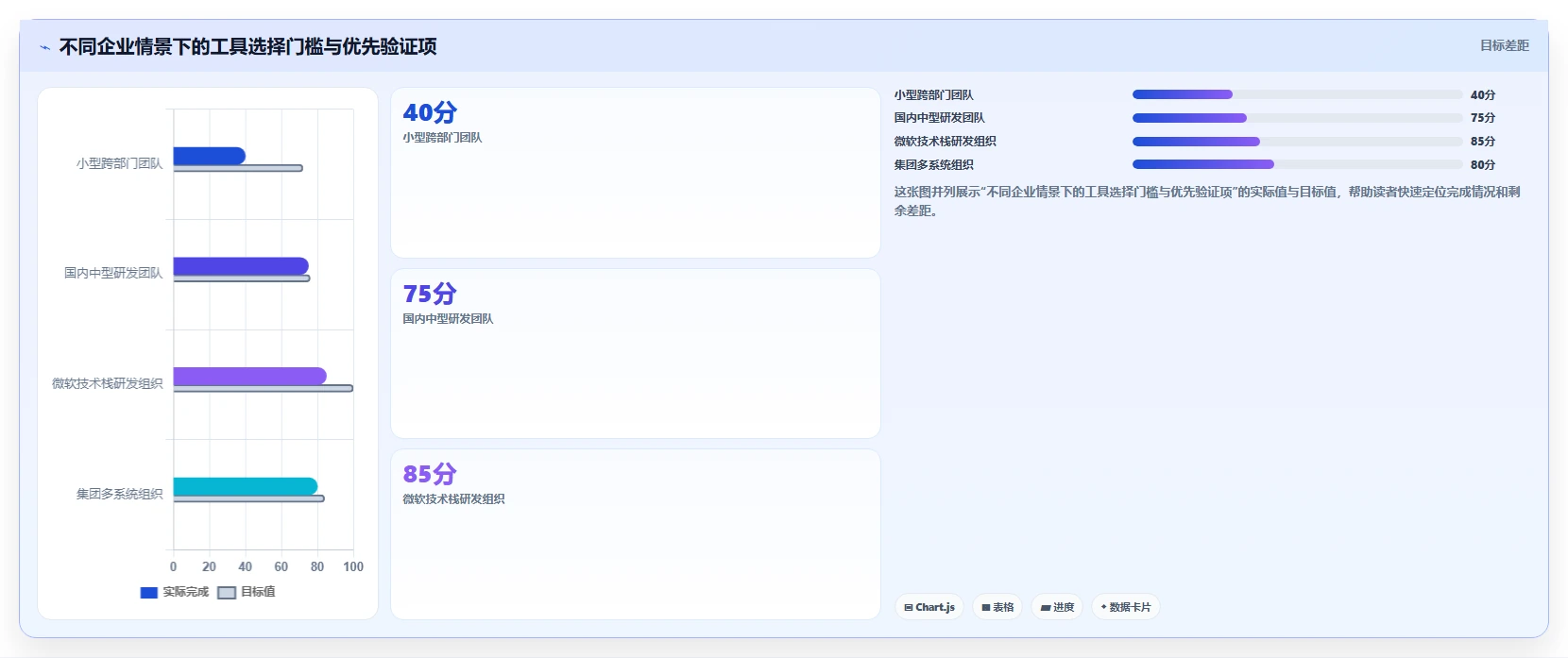Click the 75分 value in the progress list
This screenshot has height=658, width=1568.
(x=1483, y=118)
